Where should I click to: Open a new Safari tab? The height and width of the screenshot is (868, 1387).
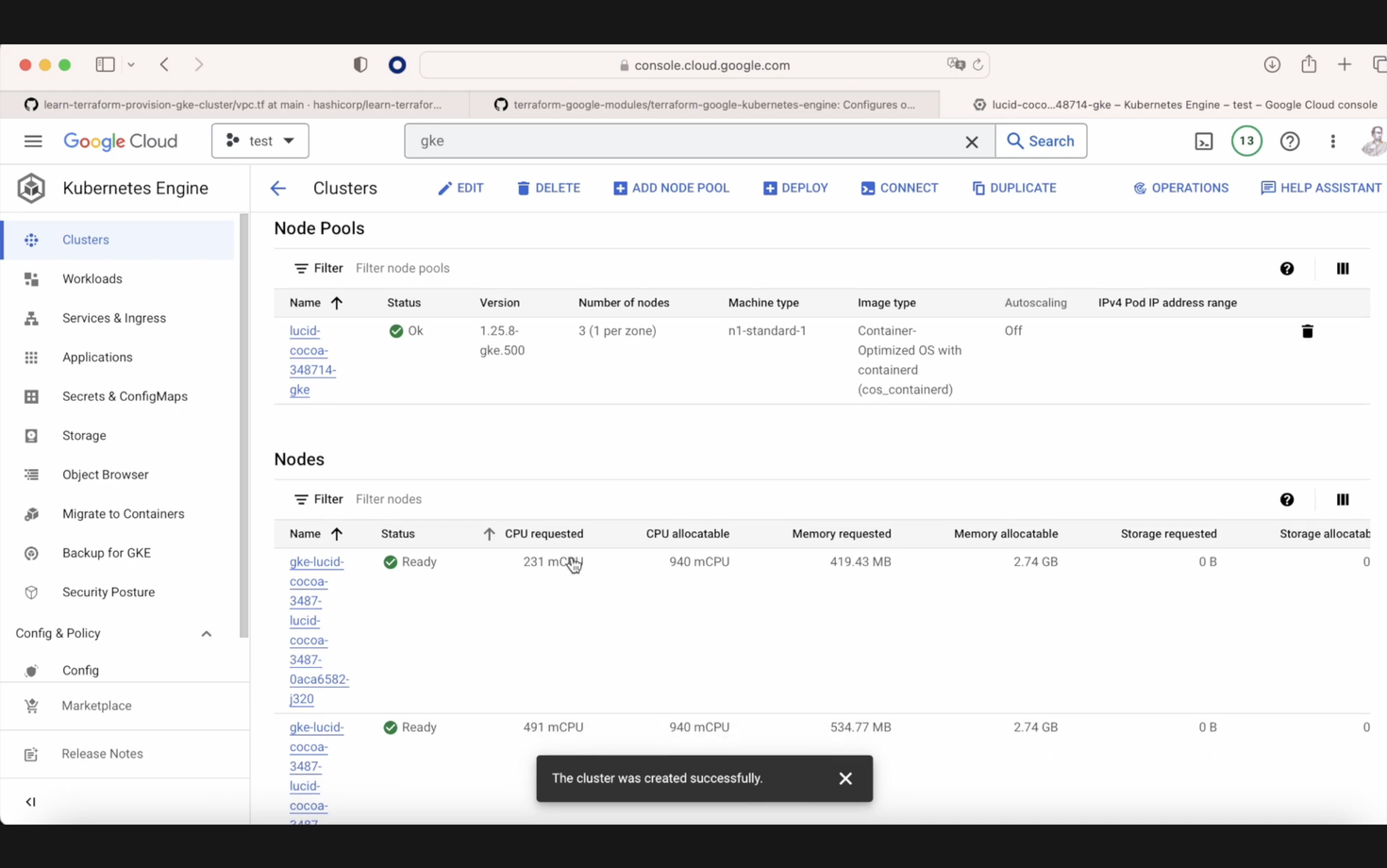1345,64
